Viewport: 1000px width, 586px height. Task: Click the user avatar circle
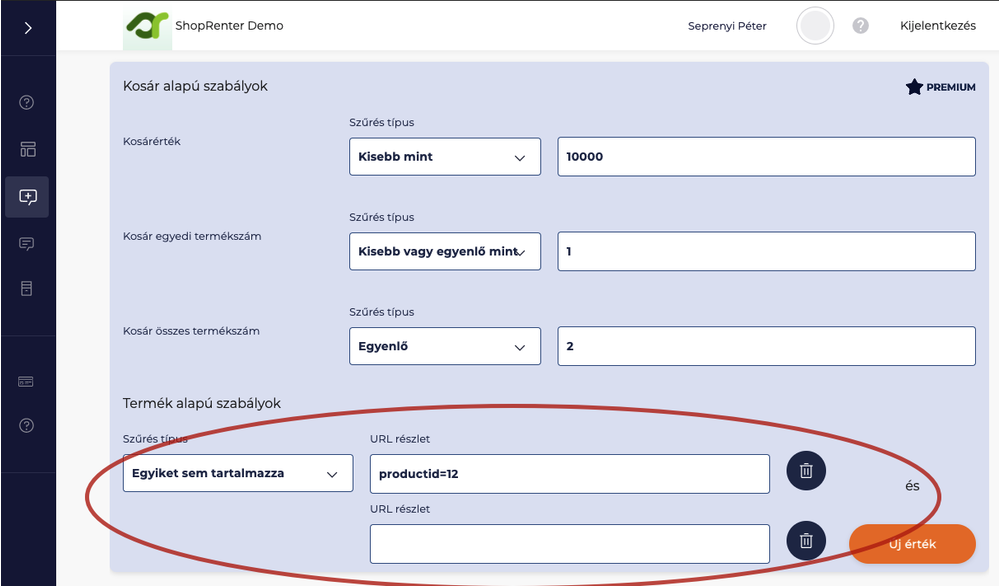(x=815, y=26)
